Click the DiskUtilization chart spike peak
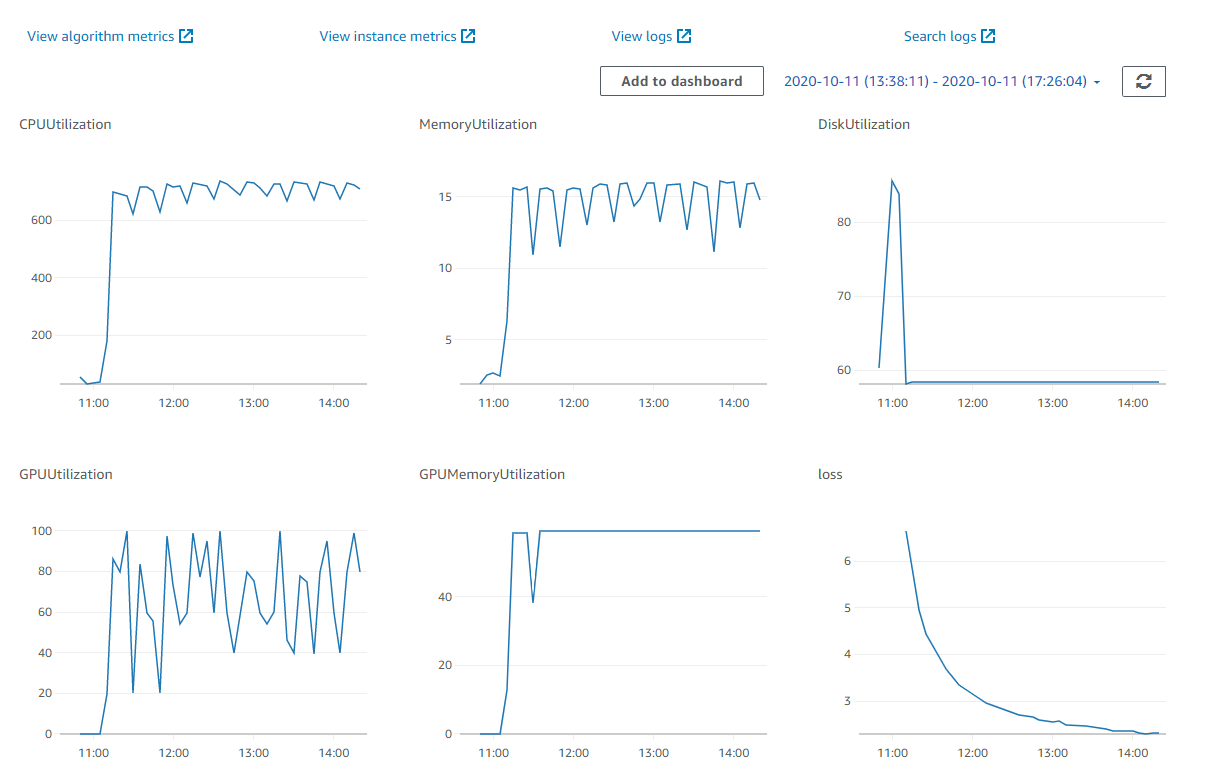This screenshot has height=777, width=1211. pyautogui.click(x=891, y=181)
